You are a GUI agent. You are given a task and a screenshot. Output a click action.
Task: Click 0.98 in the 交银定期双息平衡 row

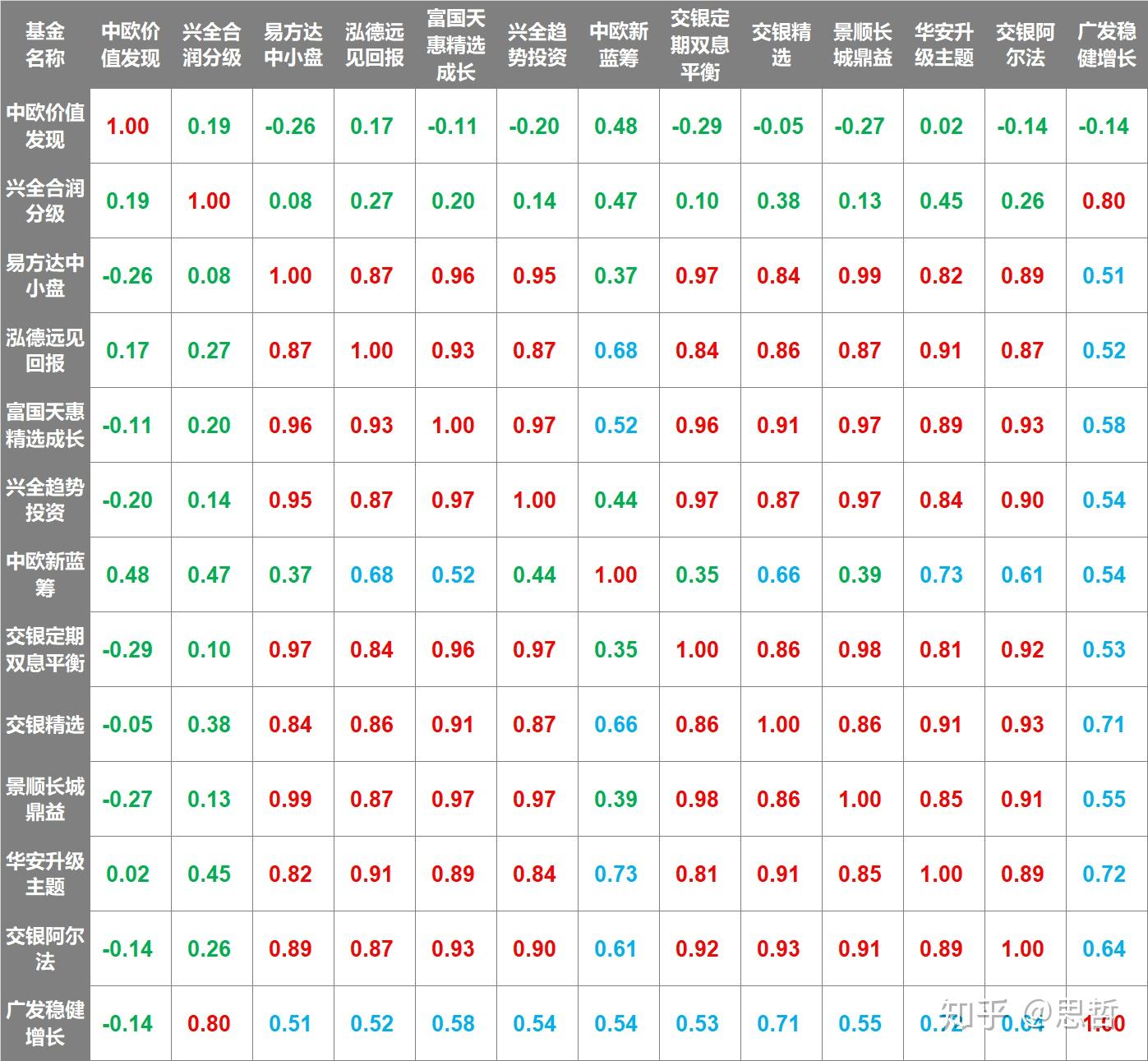[x=860, y=650]
